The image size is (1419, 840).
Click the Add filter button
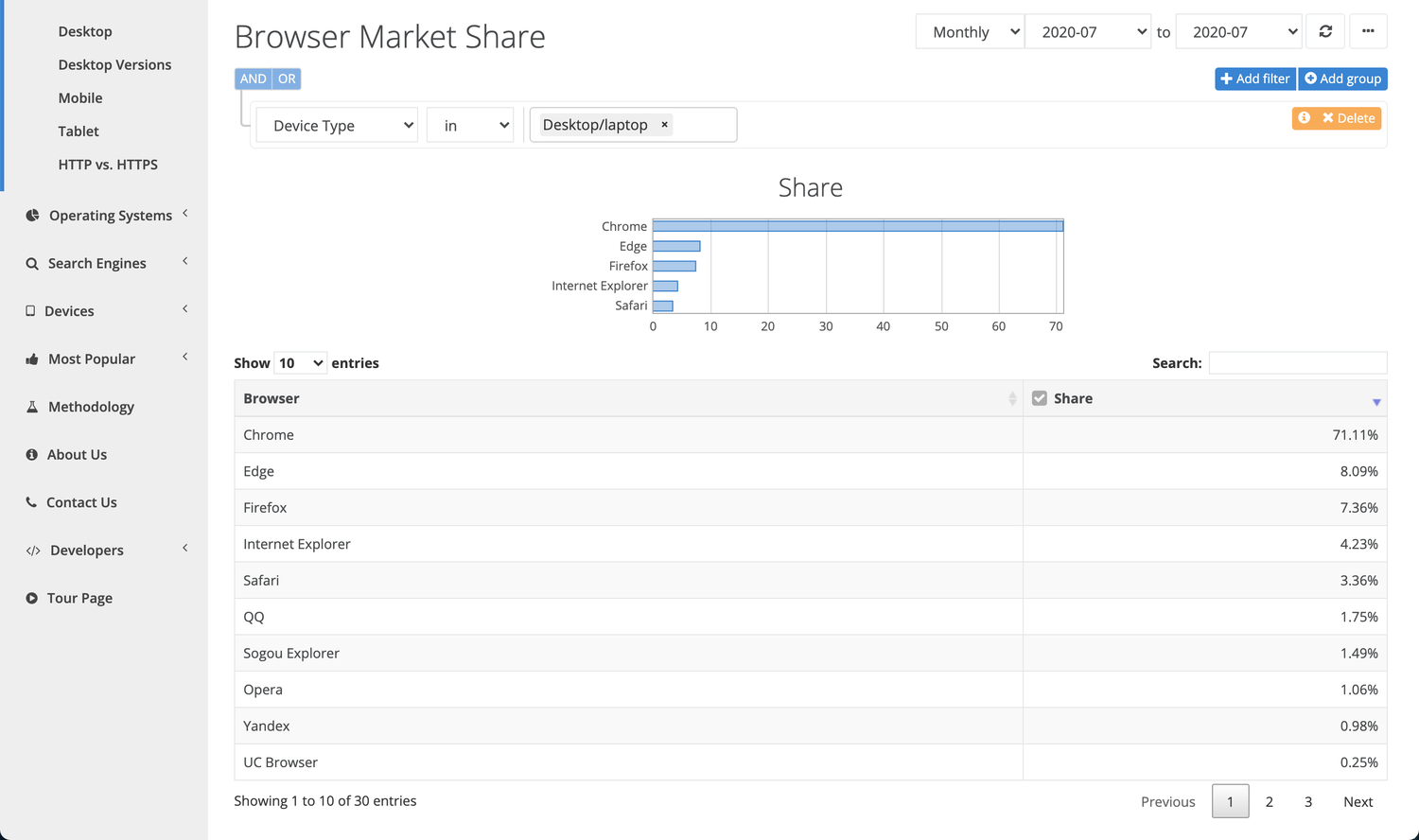pos(1254,79)
